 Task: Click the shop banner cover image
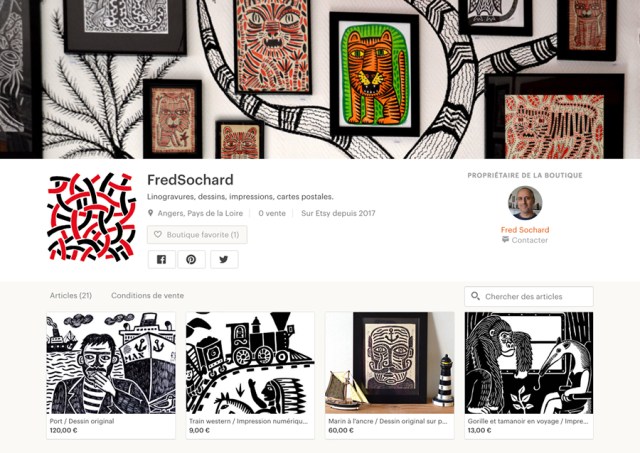tap(320, 79)
